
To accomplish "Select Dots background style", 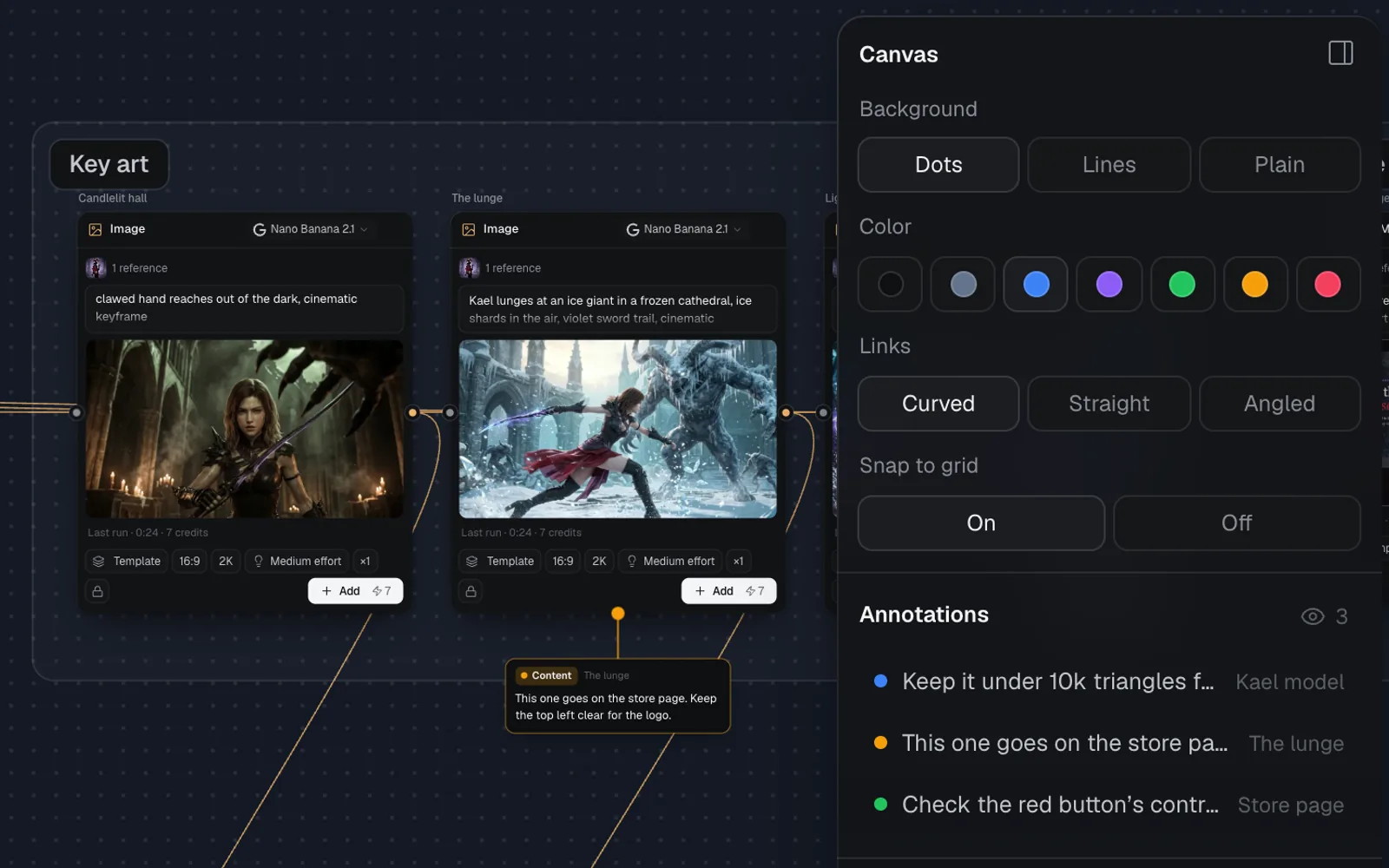I will click(x=938, y=165).
